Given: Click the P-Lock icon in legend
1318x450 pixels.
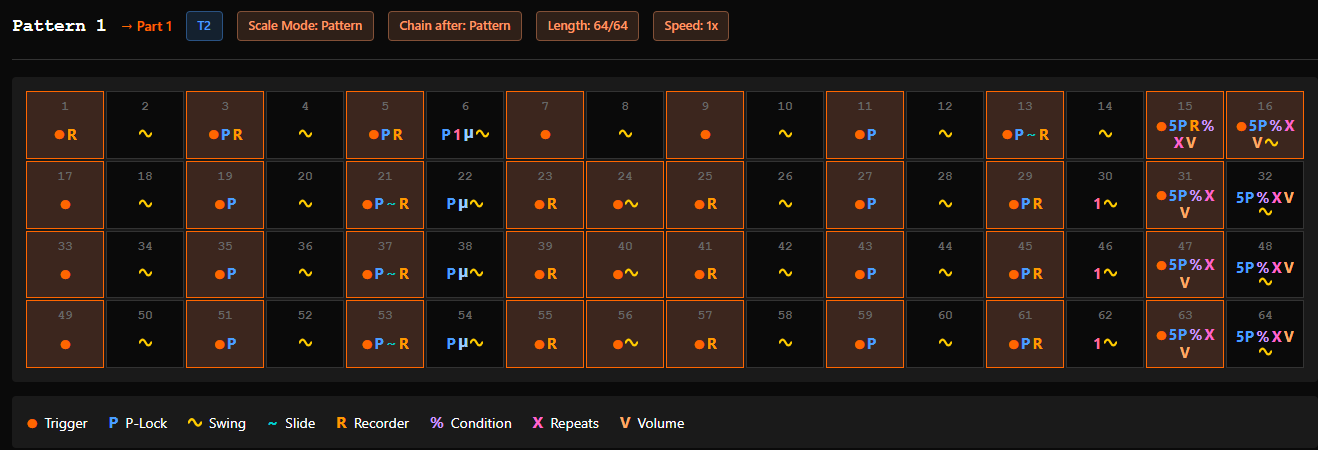Looking at the screenshot, I should point(113,423).
